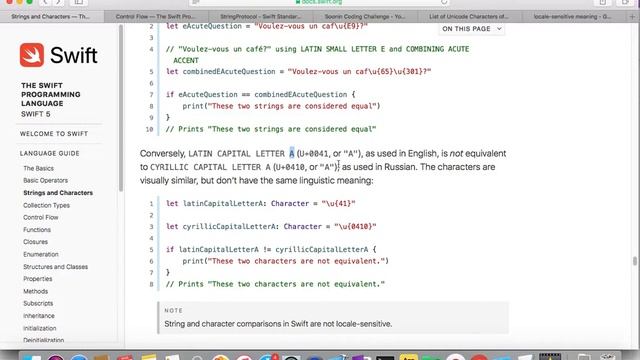This screenshot has width=640, height=360.
Task: Click the line 'let combinedEAcuteQuestion'
Action: tap(298, 71)
